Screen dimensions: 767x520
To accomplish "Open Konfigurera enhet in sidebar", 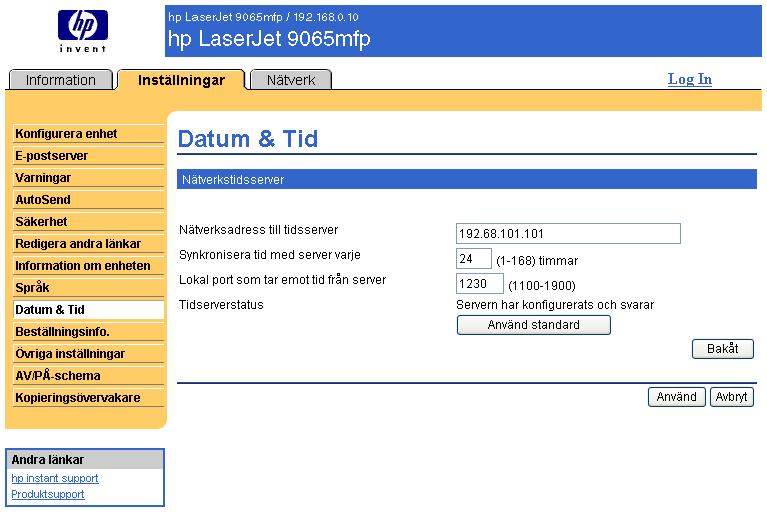I will click(x=89, y=134).
